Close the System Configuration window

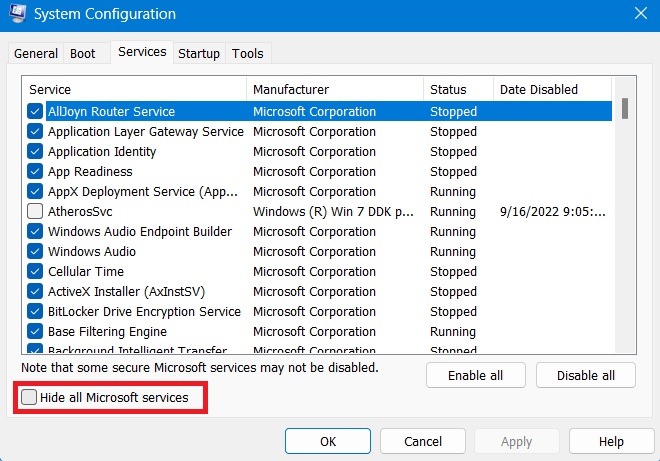(641, 13)
